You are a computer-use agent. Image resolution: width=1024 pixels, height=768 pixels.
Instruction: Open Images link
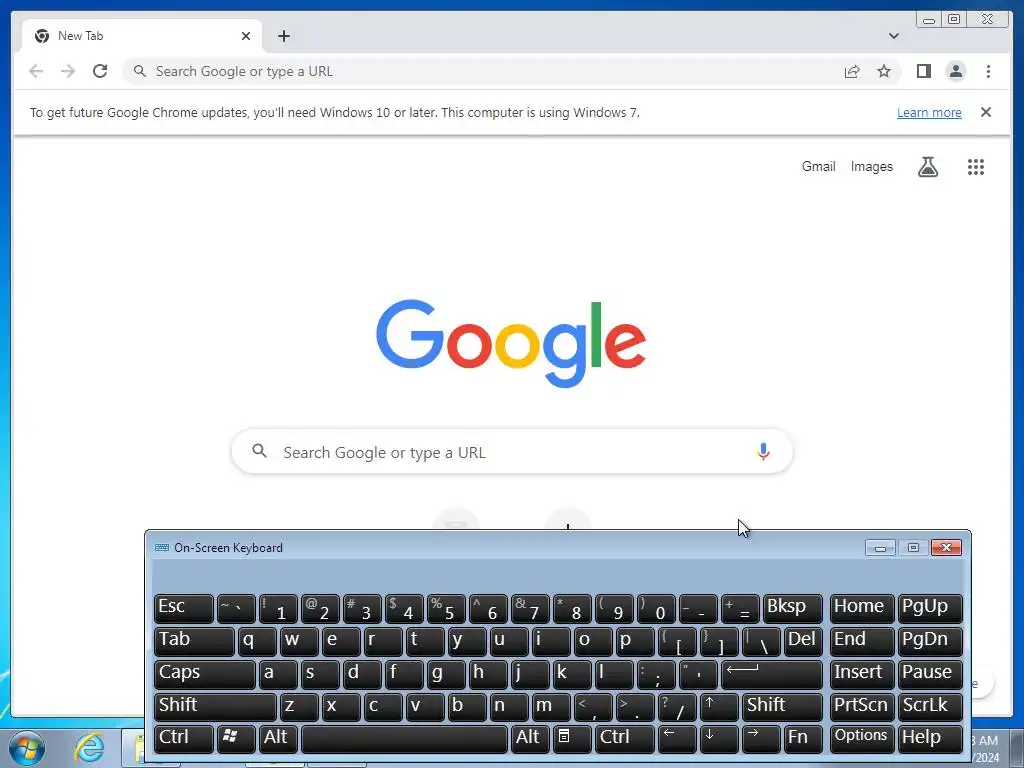[x=871, y=167]
